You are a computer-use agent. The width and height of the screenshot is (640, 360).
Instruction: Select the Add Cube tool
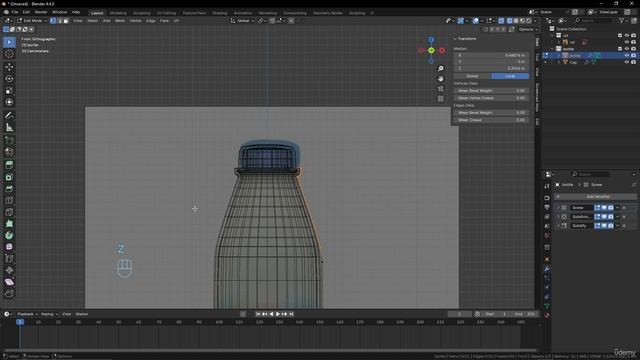[x=9, y=140]
